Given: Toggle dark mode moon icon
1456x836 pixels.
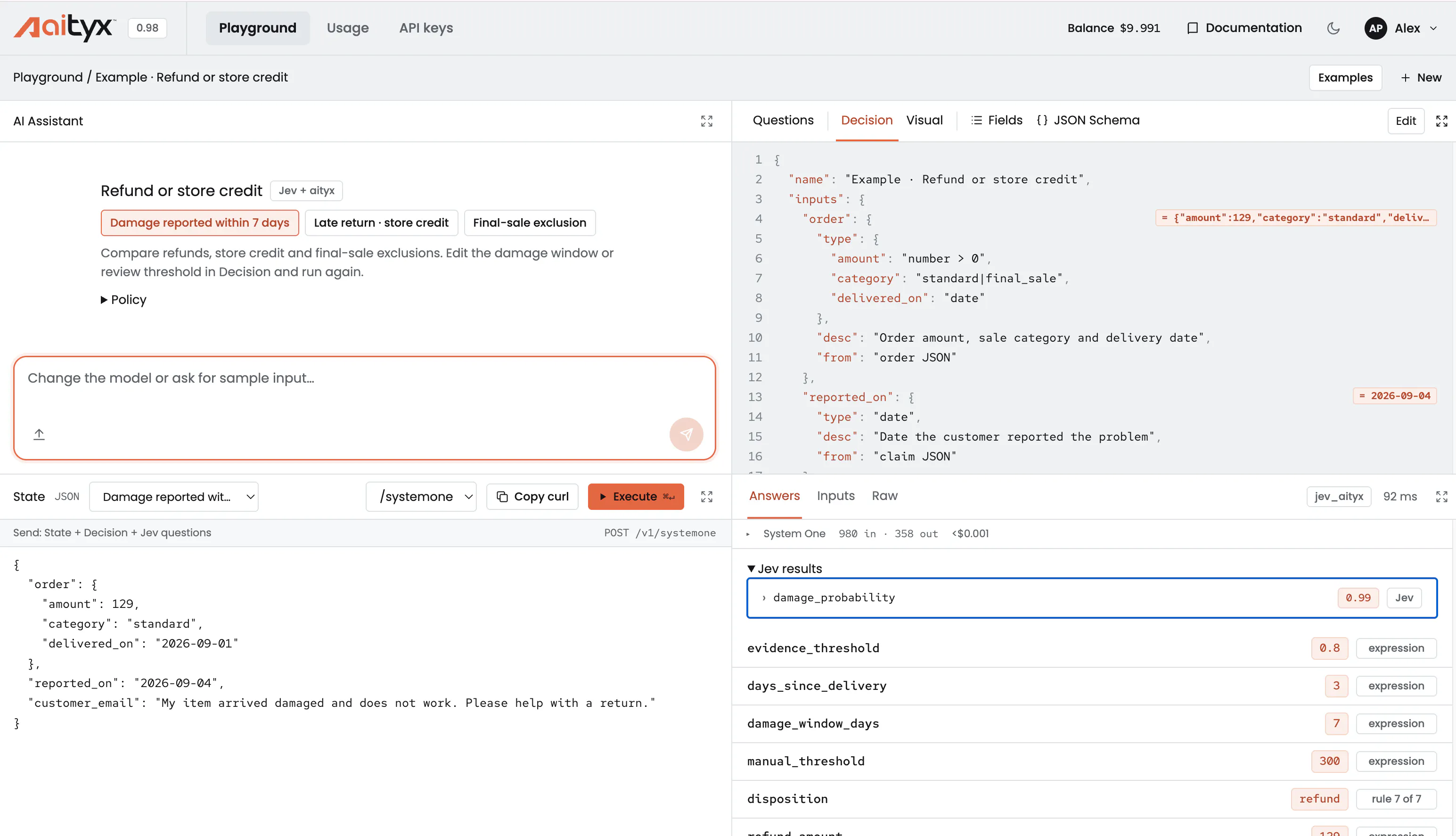Looking at the screenshot, I should click(x=1333, y=28).
